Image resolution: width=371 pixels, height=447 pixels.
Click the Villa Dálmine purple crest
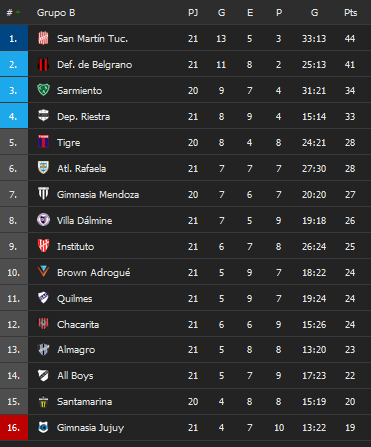pyautogui.click(x=43, y=220)
